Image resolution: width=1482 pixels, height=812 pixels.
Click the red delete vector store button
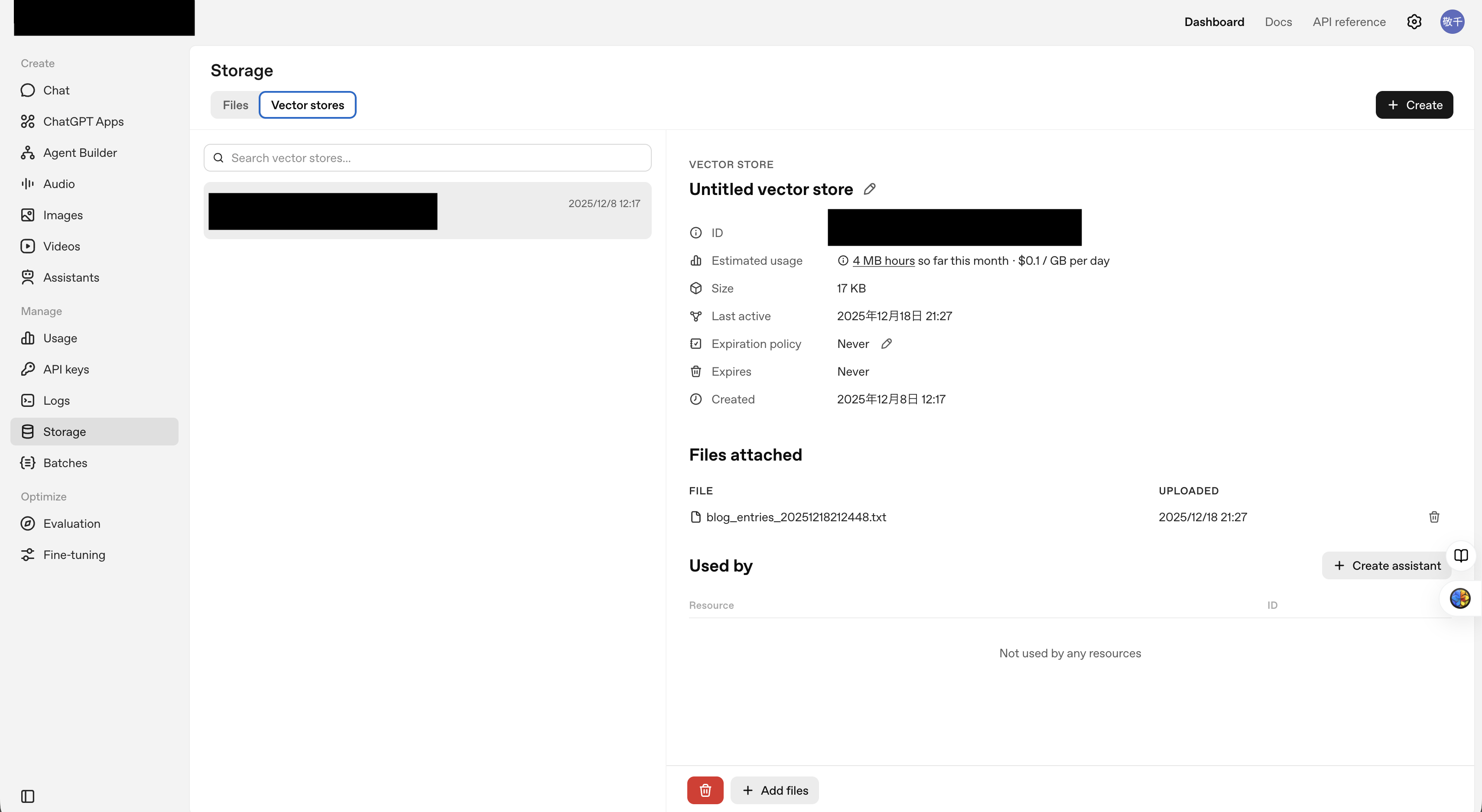(x=705, y=790)
